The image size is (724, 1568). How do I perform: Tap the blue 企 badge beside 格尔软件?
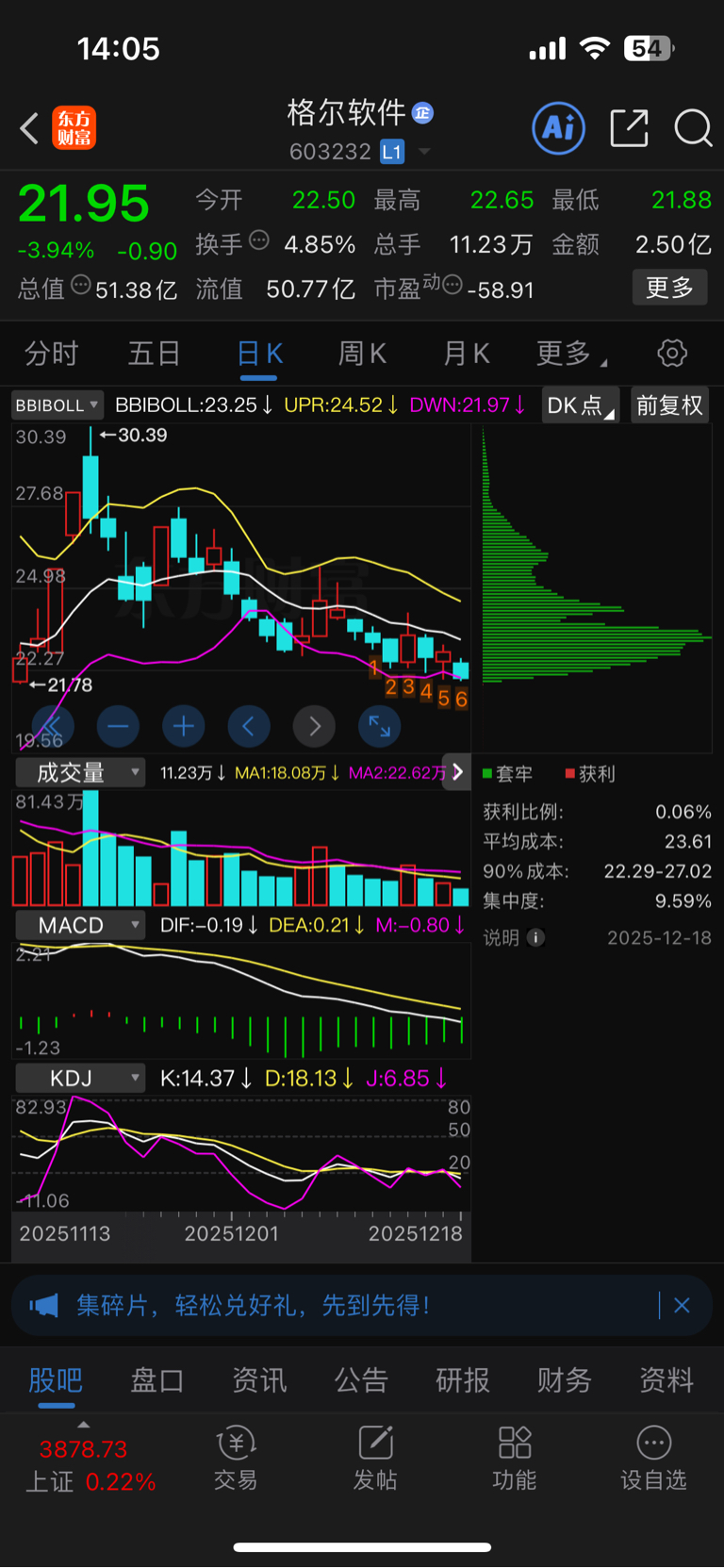coord(423,113)
